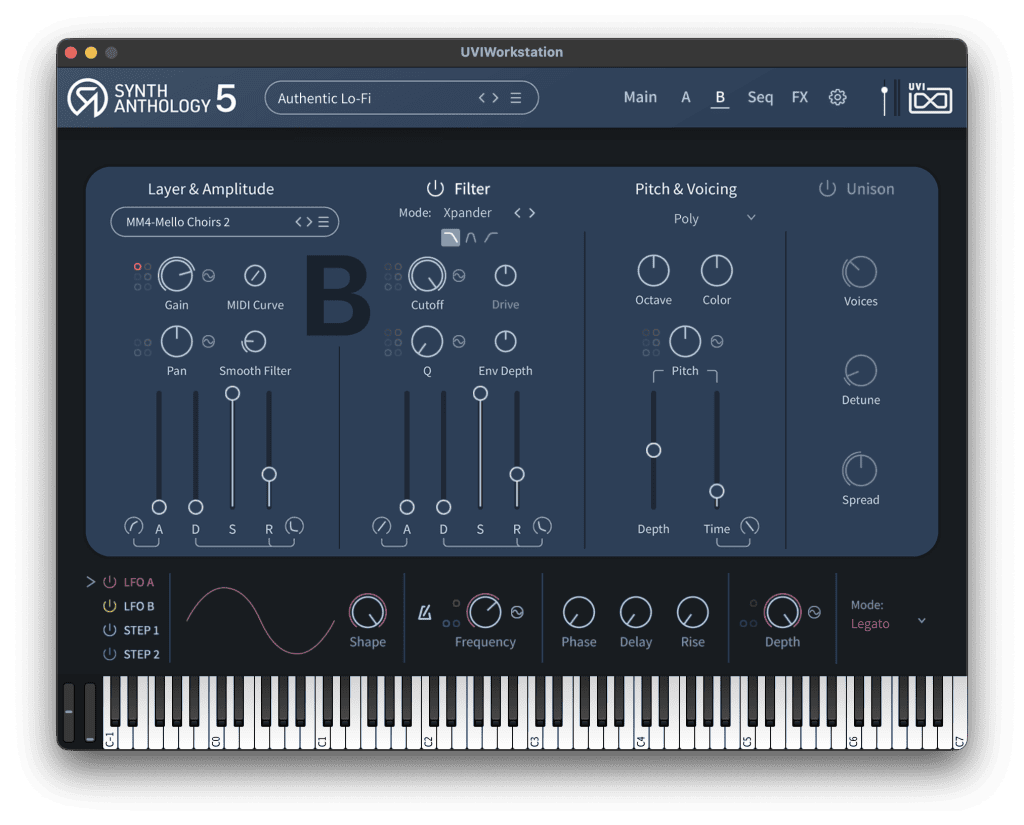Expand the LFO A row arrow

click(x=91, y=581)
